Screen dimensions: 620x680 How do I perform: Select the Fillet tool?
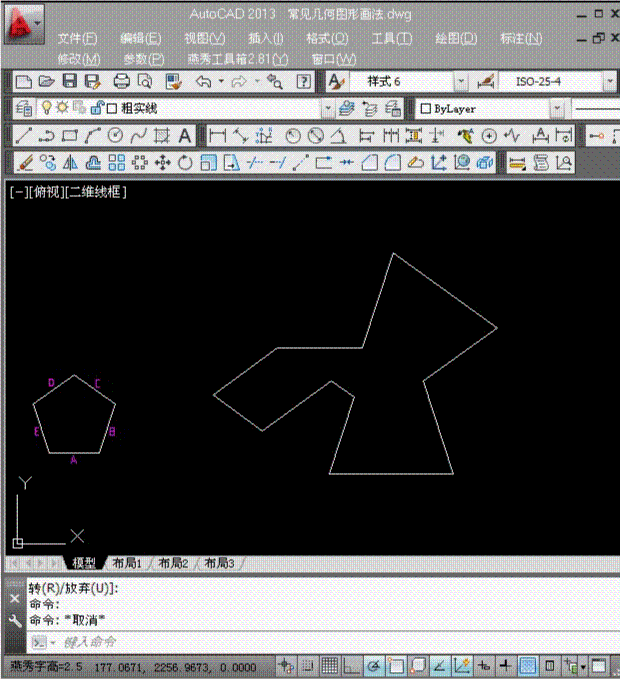click(x=392, y=163)
